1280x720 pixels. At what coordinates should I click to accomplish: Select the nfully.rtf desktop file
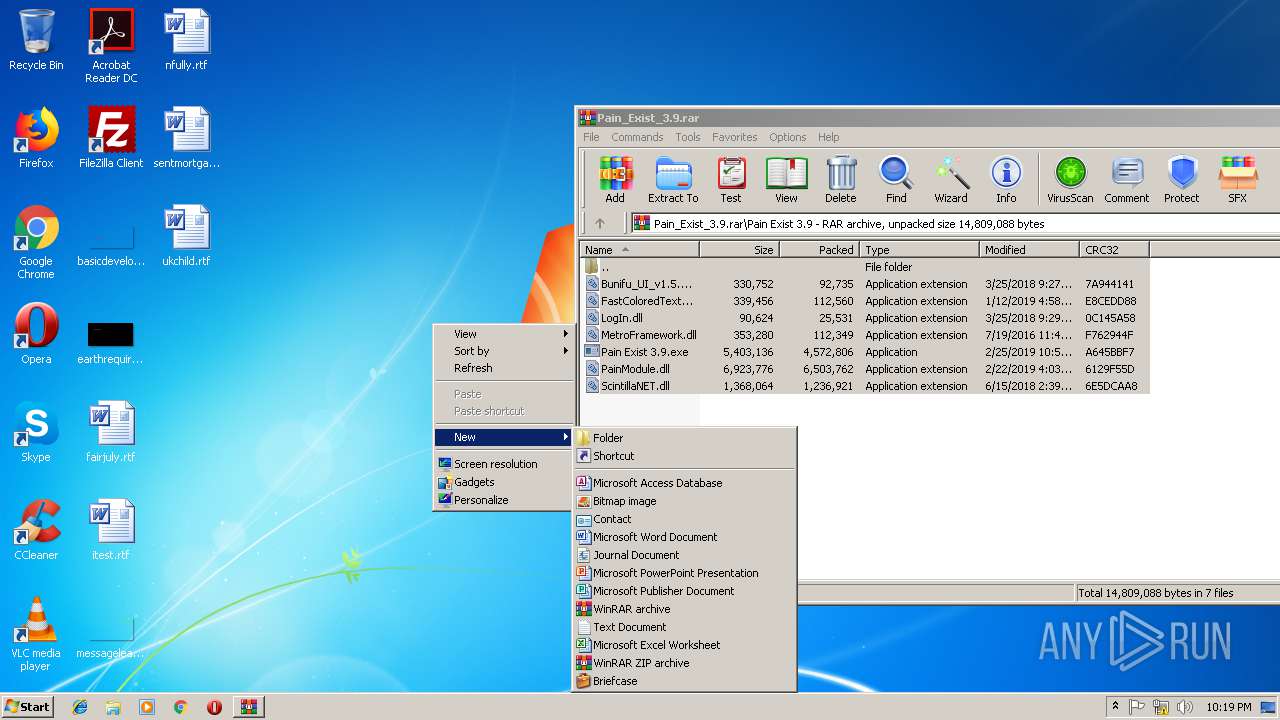click(186, 40)
